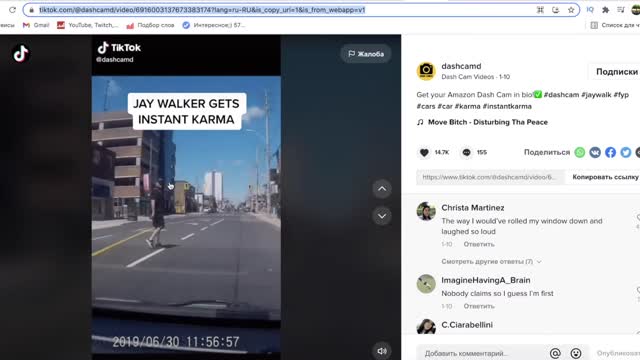The image size is (640, 360).
Task: Open the Gmail bookmark
Action: point(36,25)
